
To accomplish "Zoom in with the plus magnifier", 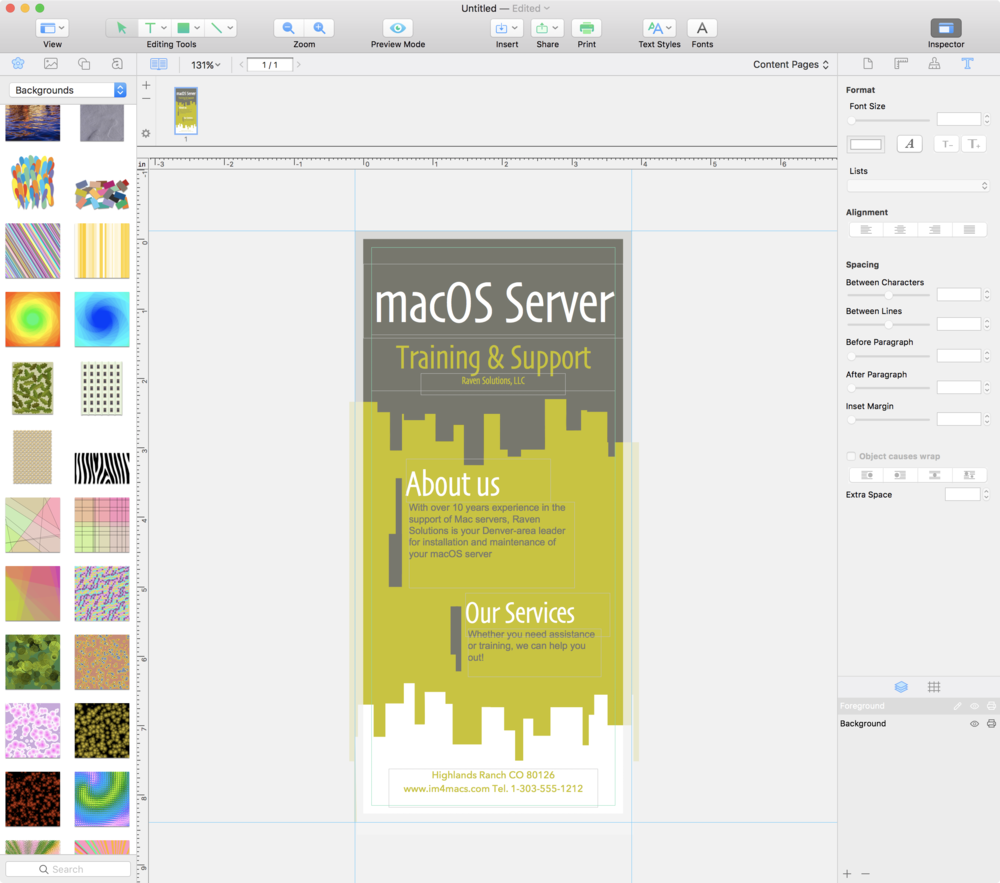I will pos(320,28).
